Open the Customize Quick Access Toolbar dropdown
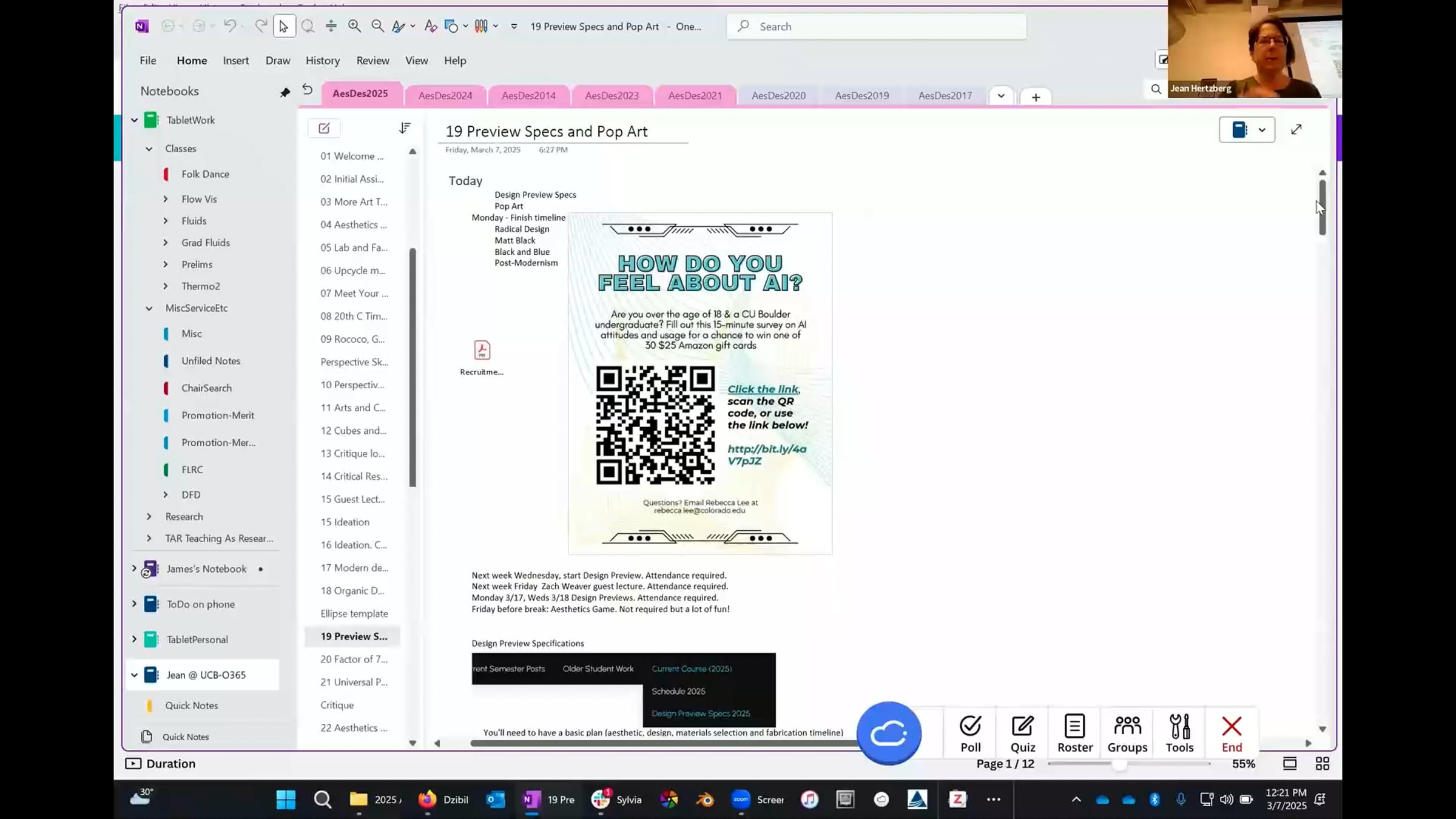Image resolution: width=1456 pixels, height=819 pixels. [x=514, y=26]
